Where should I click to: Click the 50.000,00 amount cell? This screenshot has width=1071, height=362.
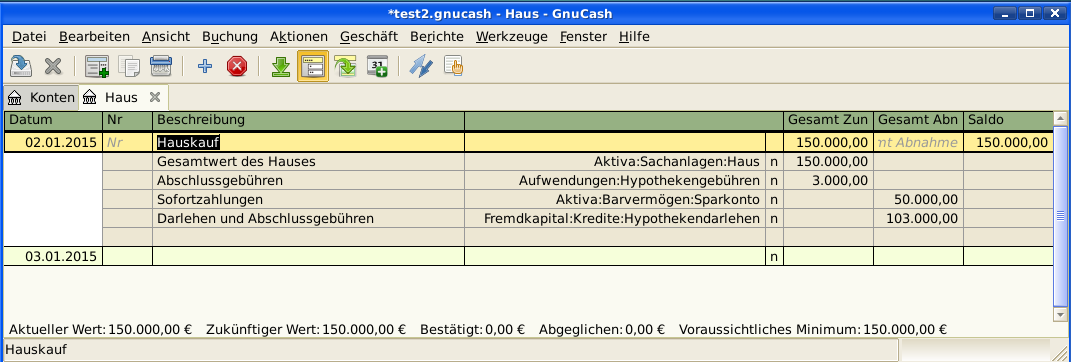pos(918,200)
